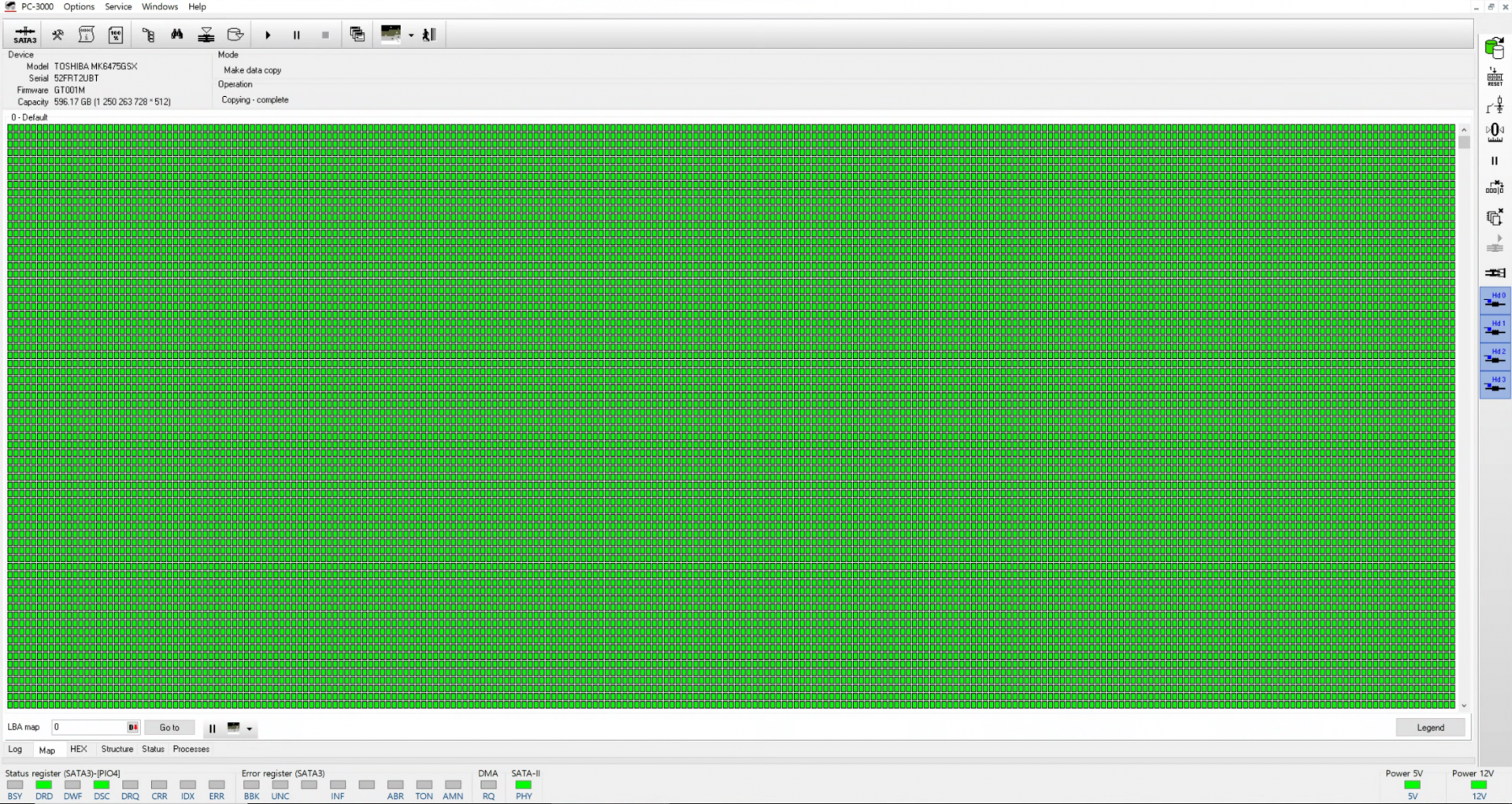Open the tree structure toolbar icon
The height and width of the screenshot is (804, 1512).
click(148, 35)
